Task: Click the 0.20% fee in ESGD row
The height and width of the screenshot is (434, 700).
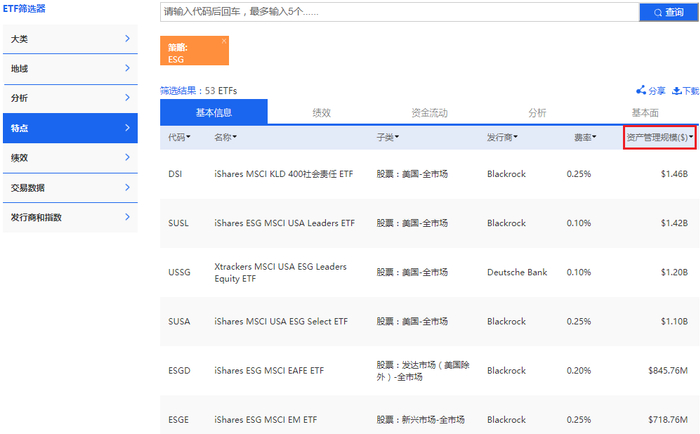Action: (x=579, y=370)
